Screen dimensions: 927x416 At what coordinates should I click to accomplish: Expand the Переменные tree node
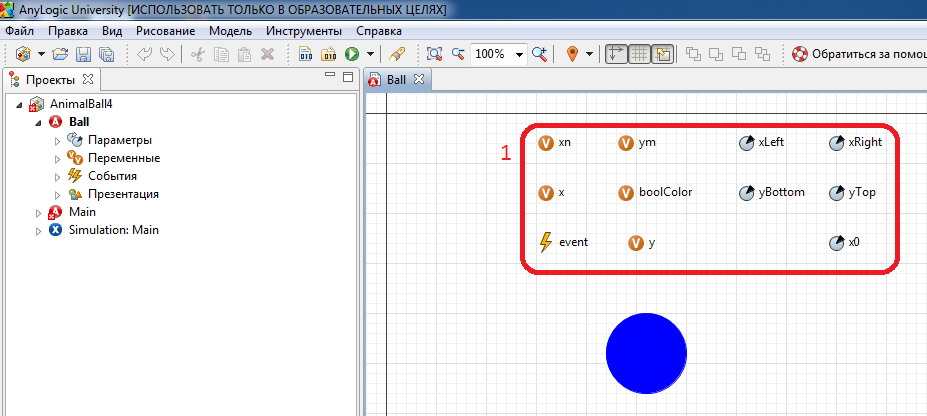click(57, 159)
